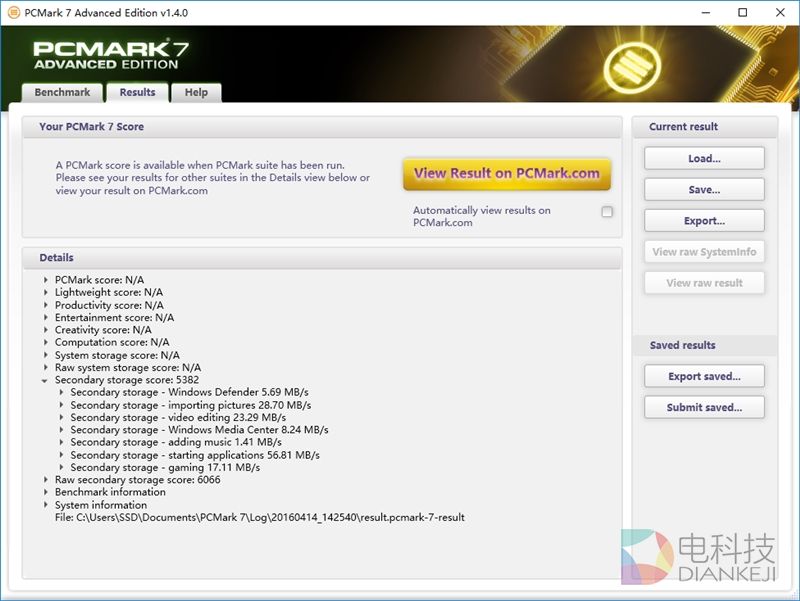Image resolution: width=800 pixels, height=601 pixels.
Task: Select the Results tab
Action: coord(138,92)
